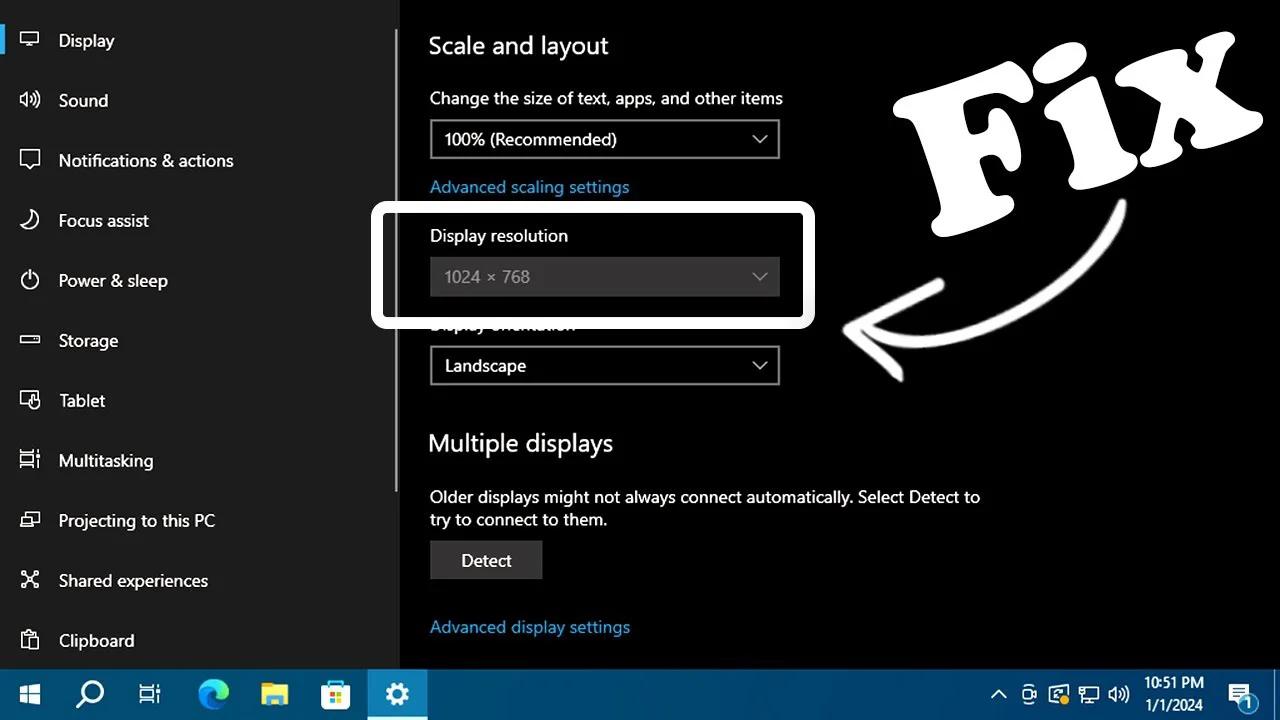Open the Start menu
The image size is (1280, 720).
point(29,693)
